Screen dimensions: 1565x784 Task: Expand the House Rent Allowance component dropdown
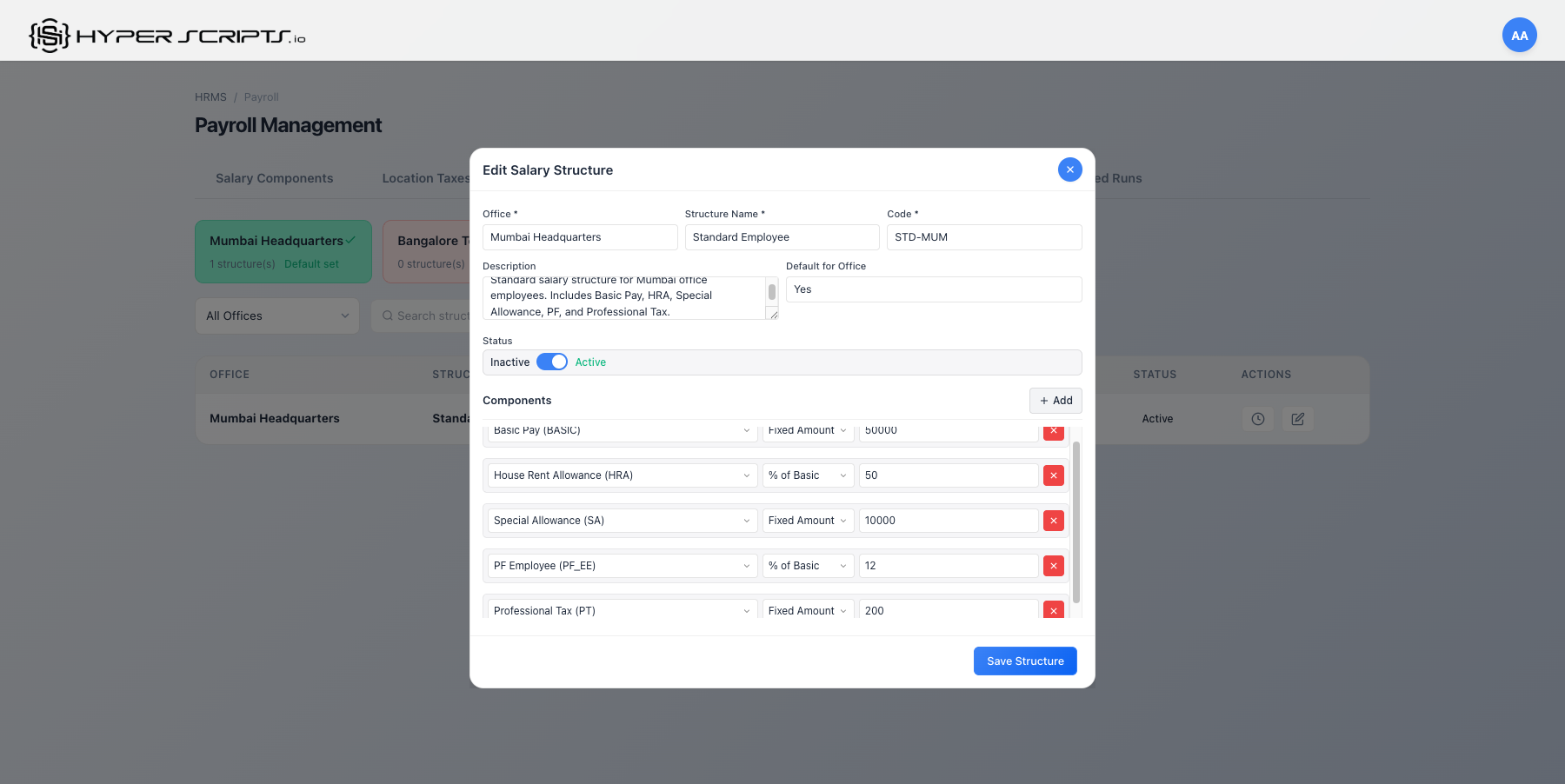622,475
